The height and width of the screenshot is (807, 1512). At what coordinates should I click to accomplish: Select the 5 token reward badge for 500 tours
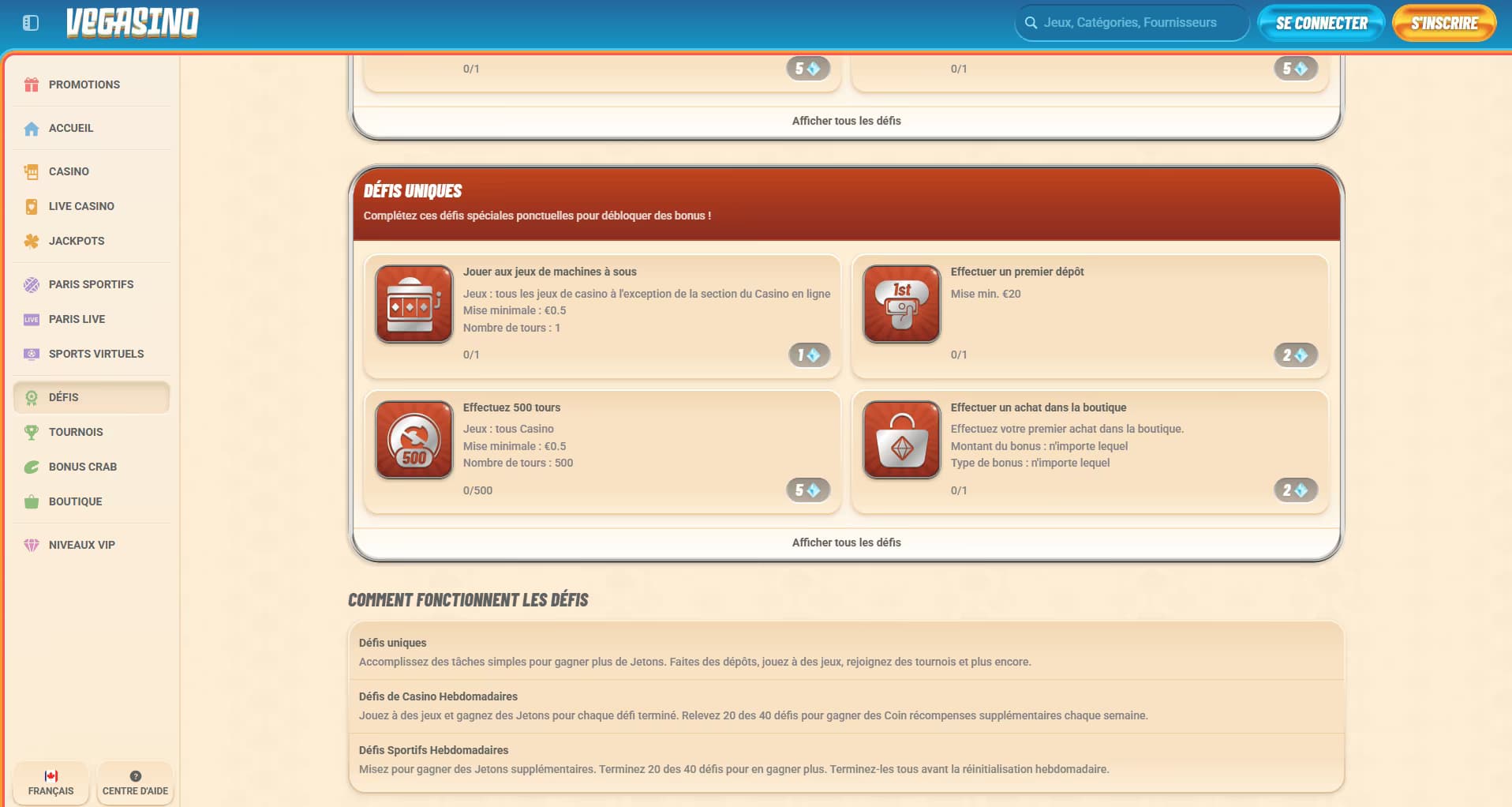click(x=807, y=490)
